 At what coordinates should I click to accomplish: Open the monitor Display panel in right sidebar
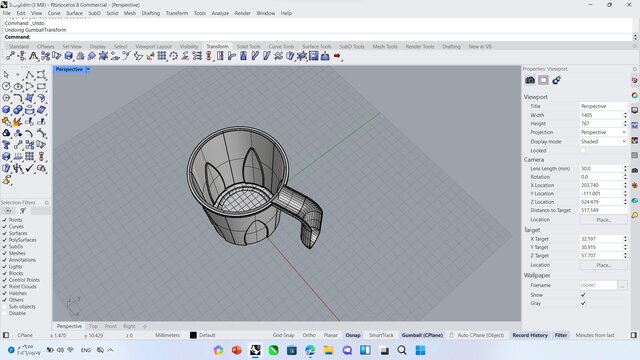635,110
